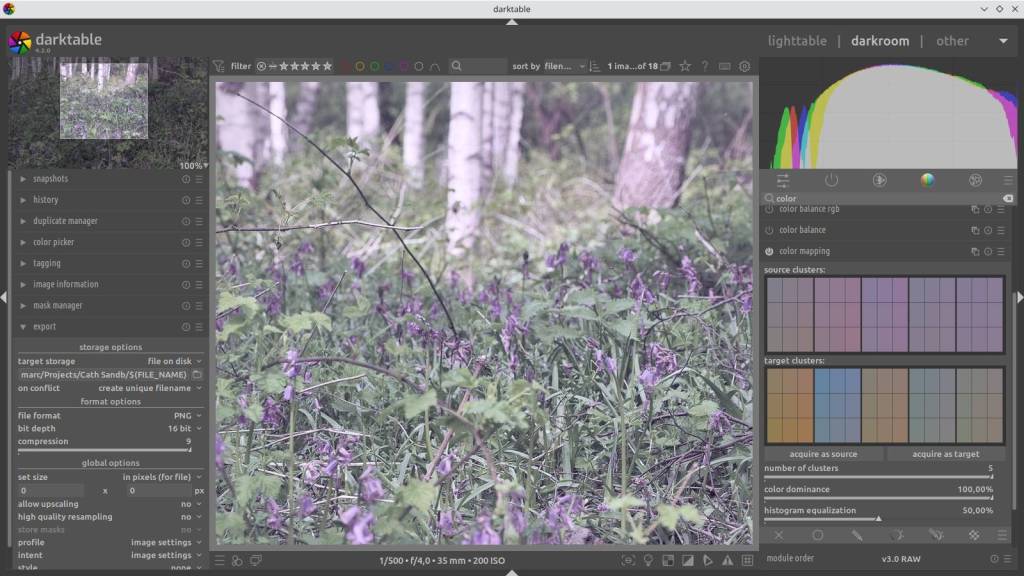The height and width of the screenshot is (576, 1024).
Task: Toggle raw overexposed indication
Action: point(668,560)
